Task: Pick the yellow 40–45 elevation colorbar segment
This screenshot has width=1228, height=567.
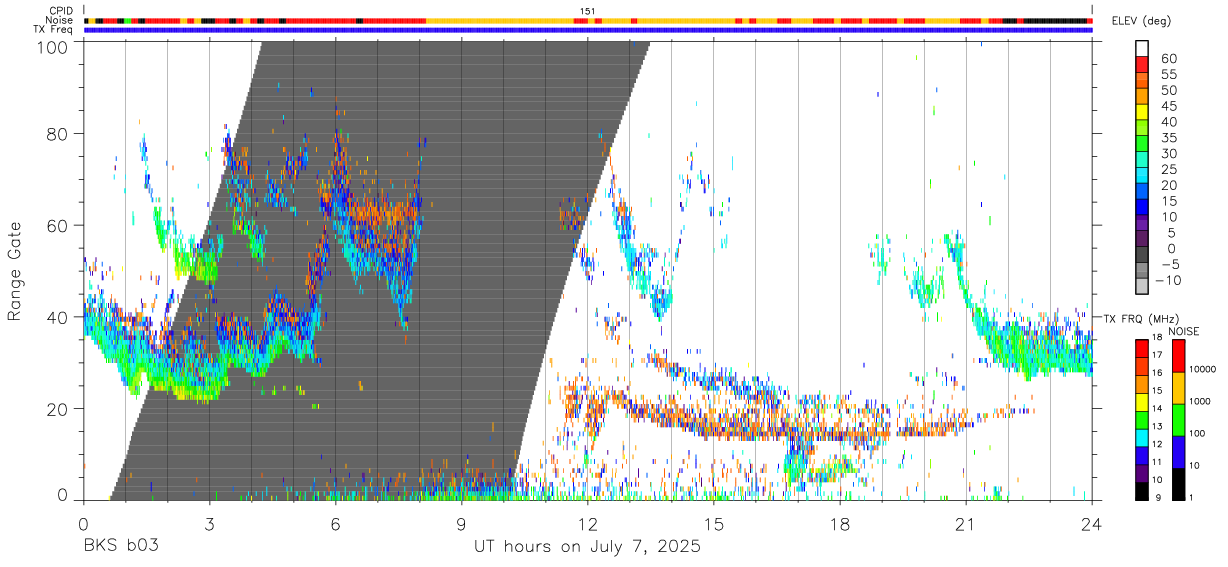Action: click(1143, 113)
